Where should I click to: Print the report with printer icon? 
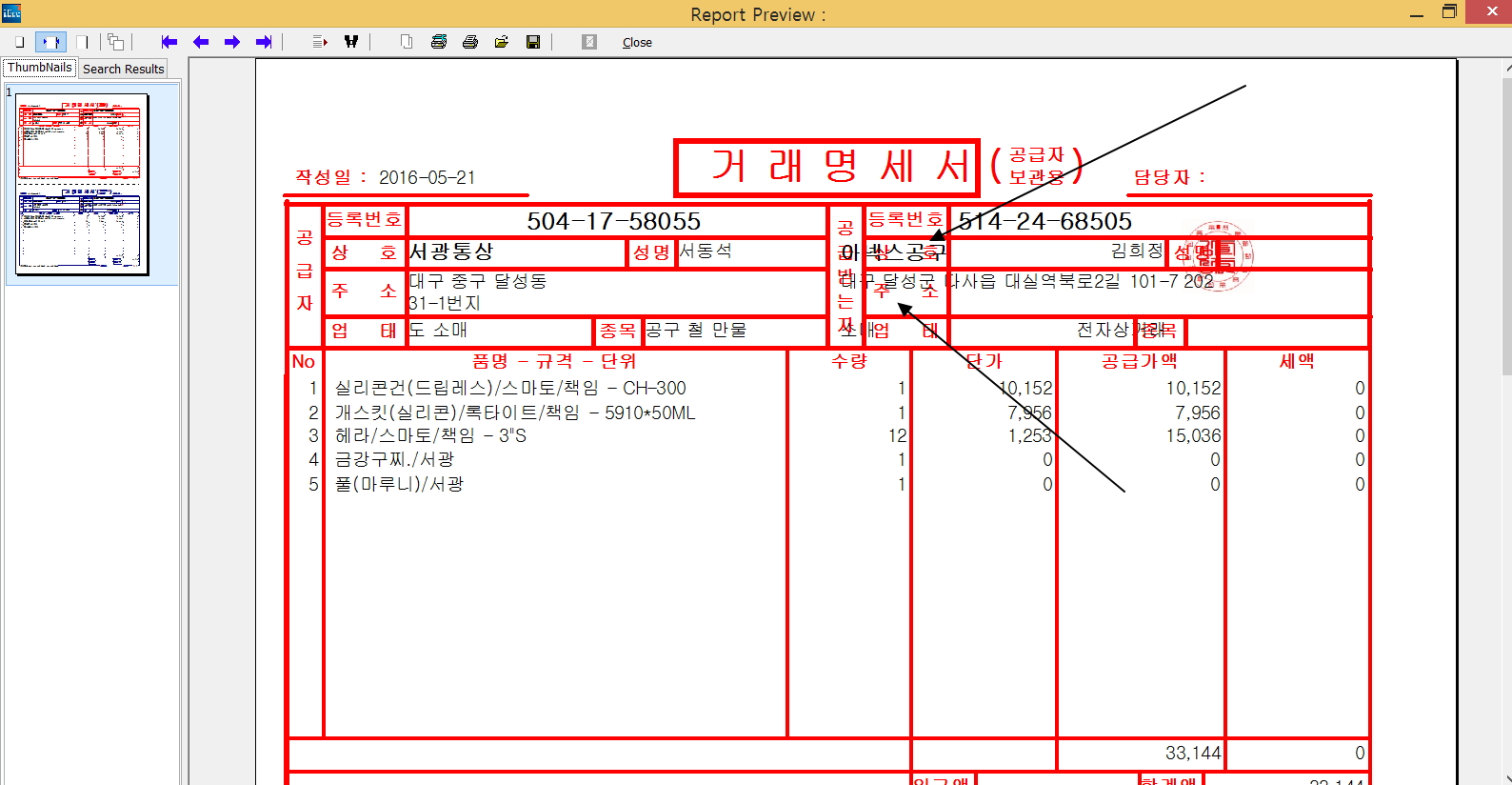(x=470, y=42)
